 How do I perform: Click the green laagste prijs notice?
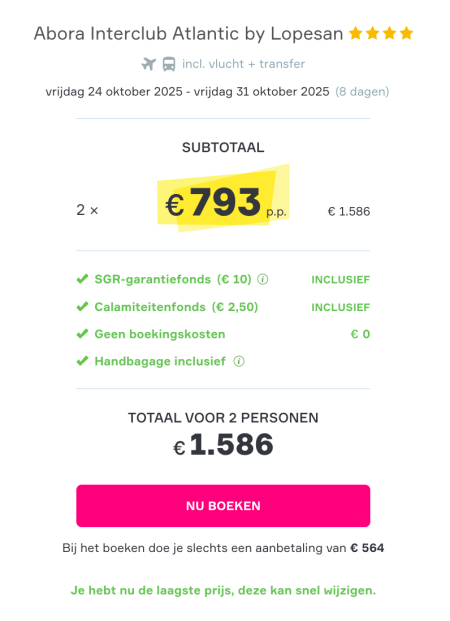223,591
